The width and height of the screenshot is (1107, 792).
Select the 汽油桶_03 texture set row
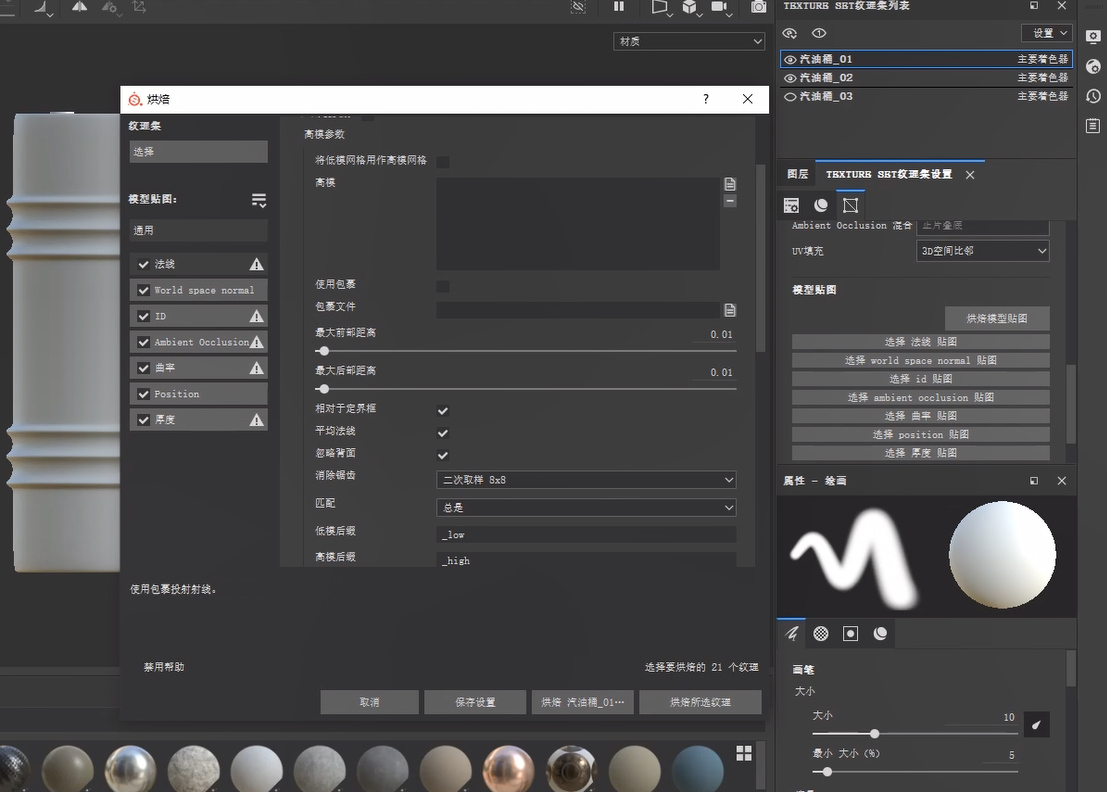pyautogui.click(x=900, y=97)
